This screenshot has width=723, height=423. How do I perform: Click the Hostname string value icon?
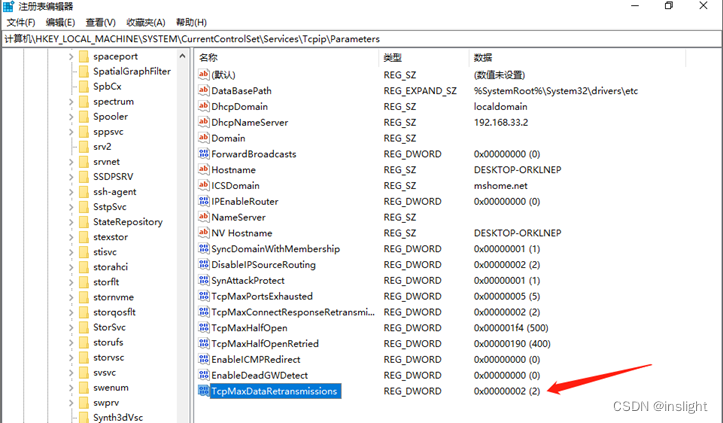pos(203,169)
